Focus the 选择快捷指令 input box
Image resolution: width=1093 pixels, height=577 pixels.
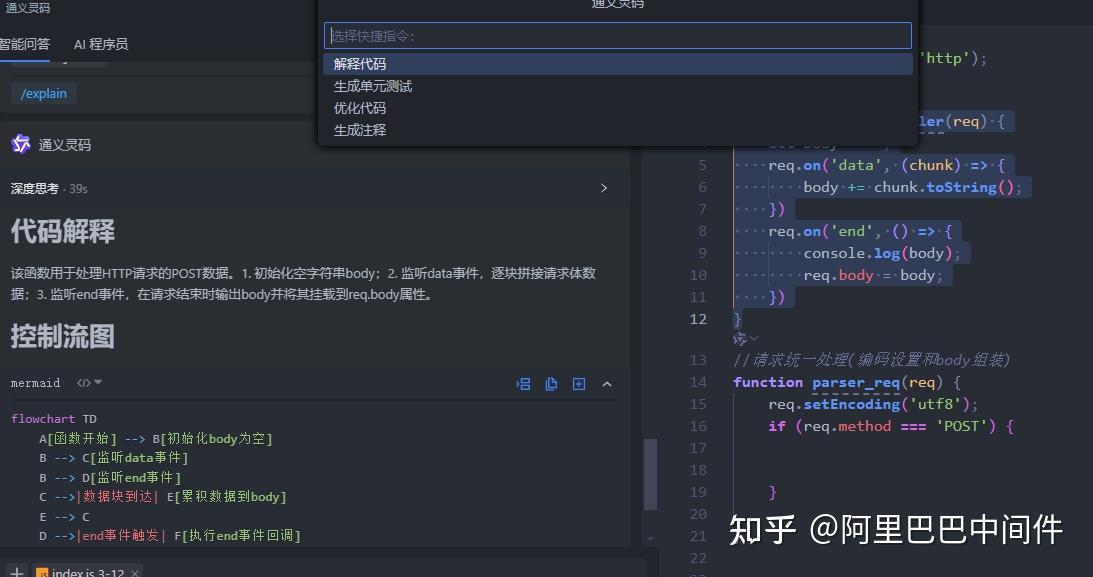(x=618, y=36)
